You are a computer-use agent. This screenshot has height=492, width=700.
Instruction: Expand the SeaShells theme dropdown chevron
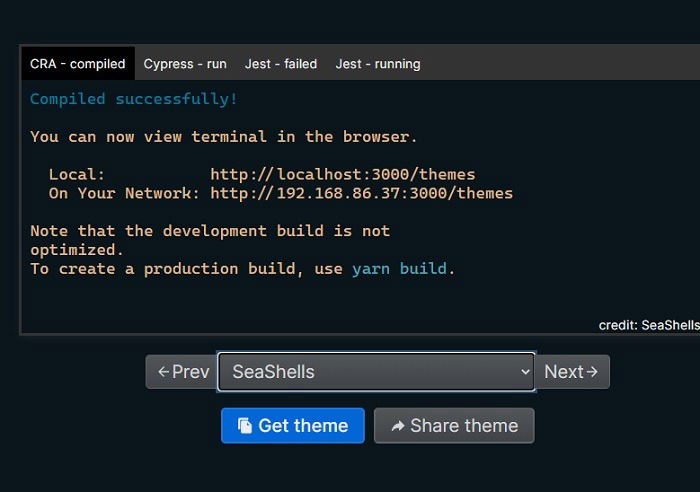click(x=525, y=371)
